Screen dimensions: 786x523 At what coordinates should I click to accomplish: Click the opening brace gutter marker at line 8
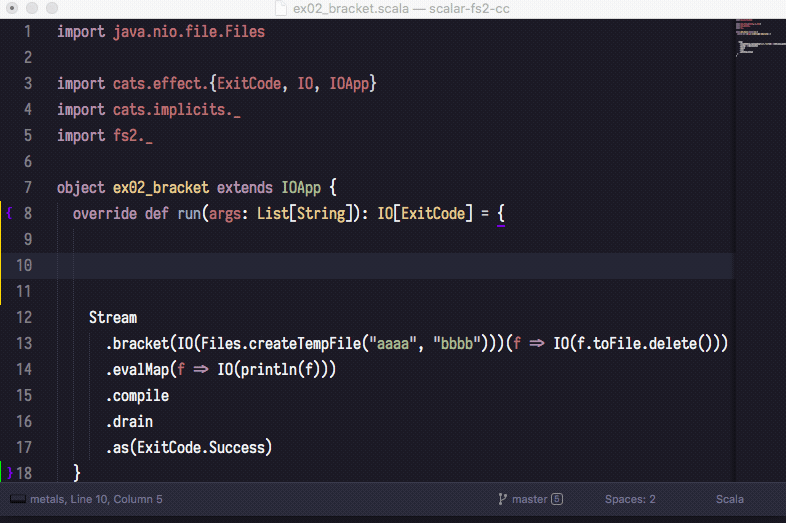coord(9,213)
